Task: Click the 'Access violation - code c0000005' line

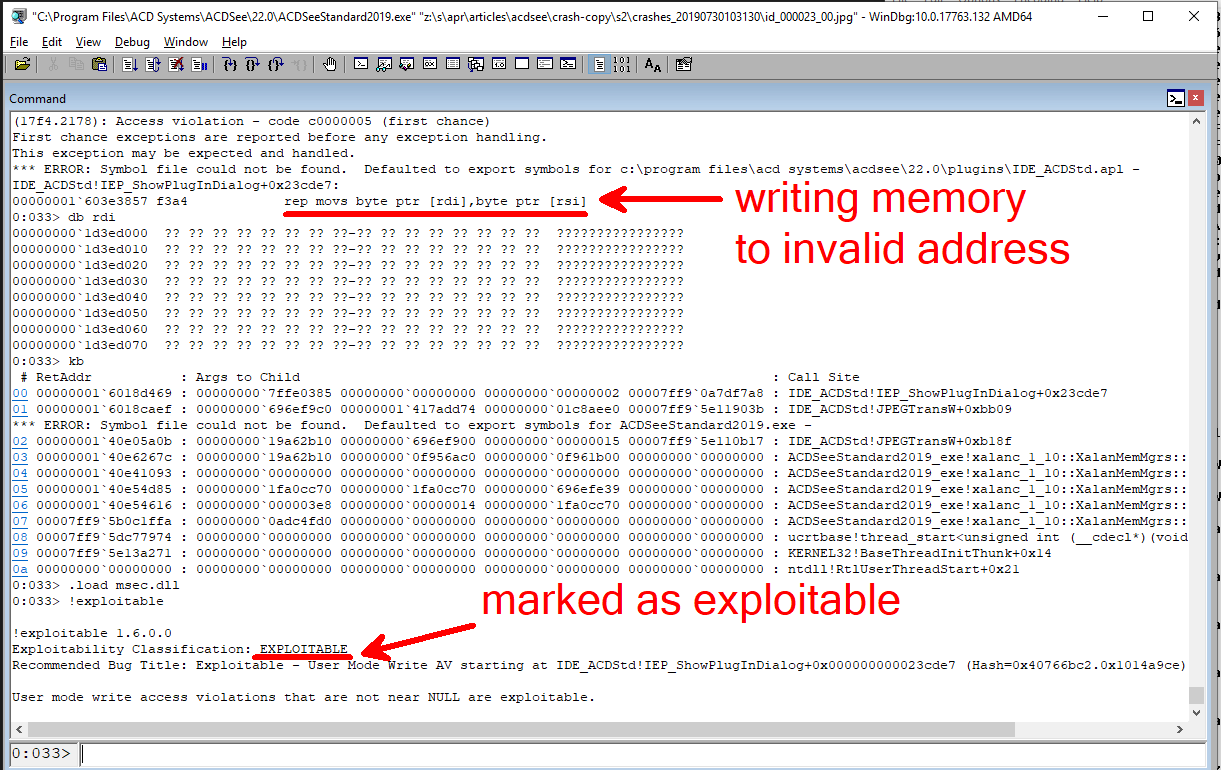Action: 251,121
